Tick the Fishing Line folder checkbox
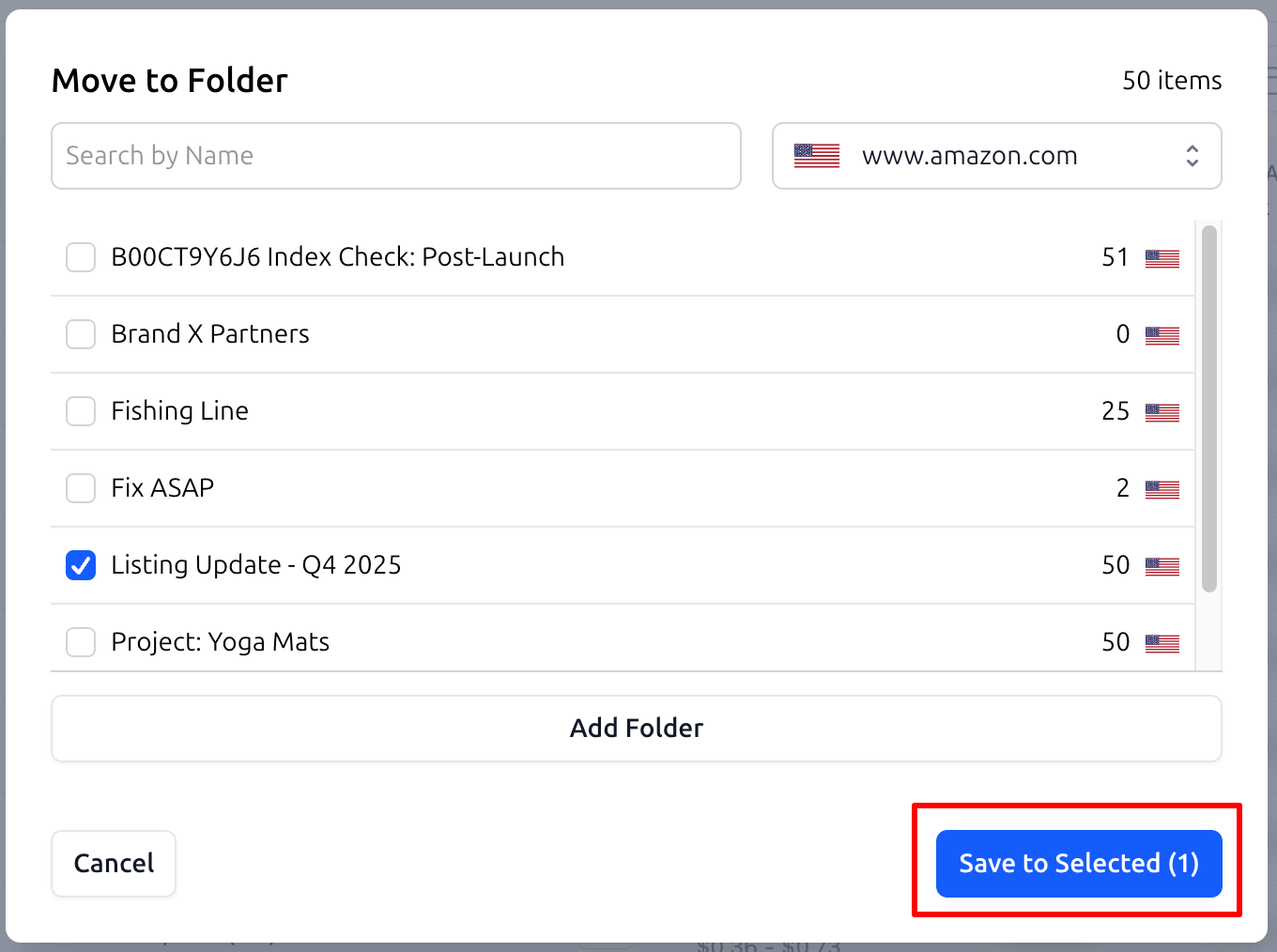 pos(81,411)
